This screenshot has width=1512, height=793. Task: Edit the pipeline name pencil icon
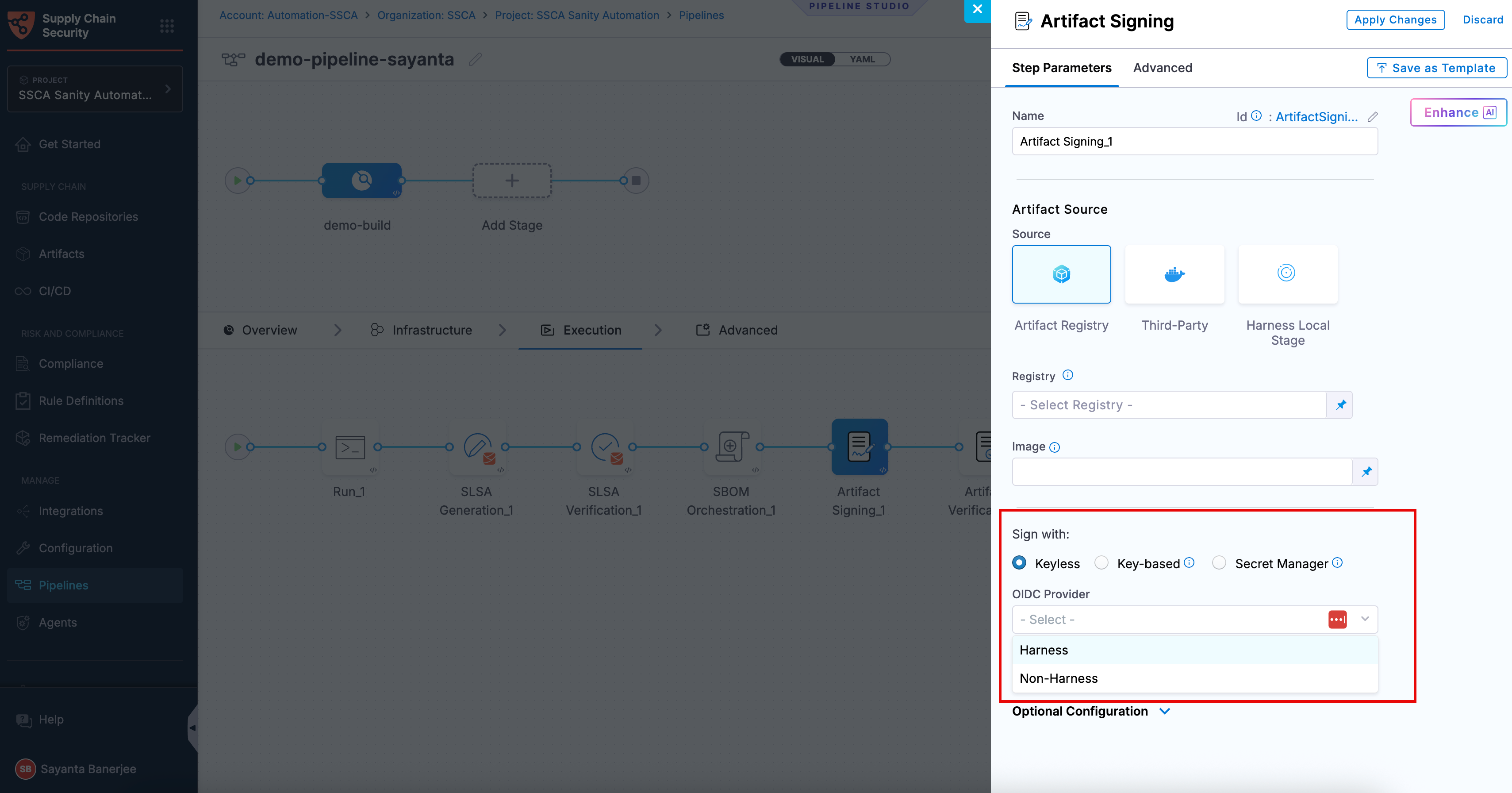coord(476,59)
